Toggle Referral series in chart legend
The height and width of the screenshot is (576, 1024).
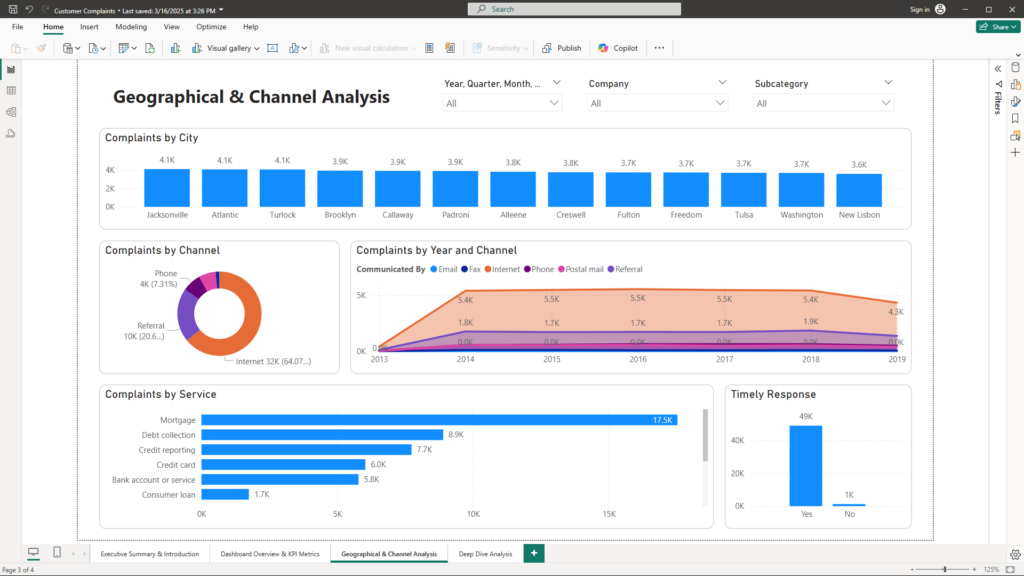click(x=624, y=269)
